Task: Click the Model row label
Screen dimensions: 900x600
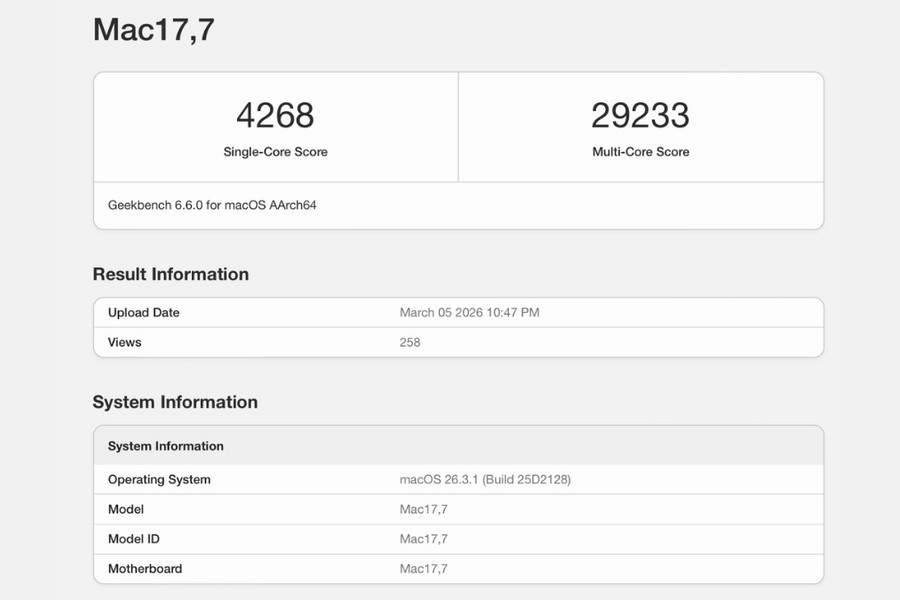Action: pos(126,510)
